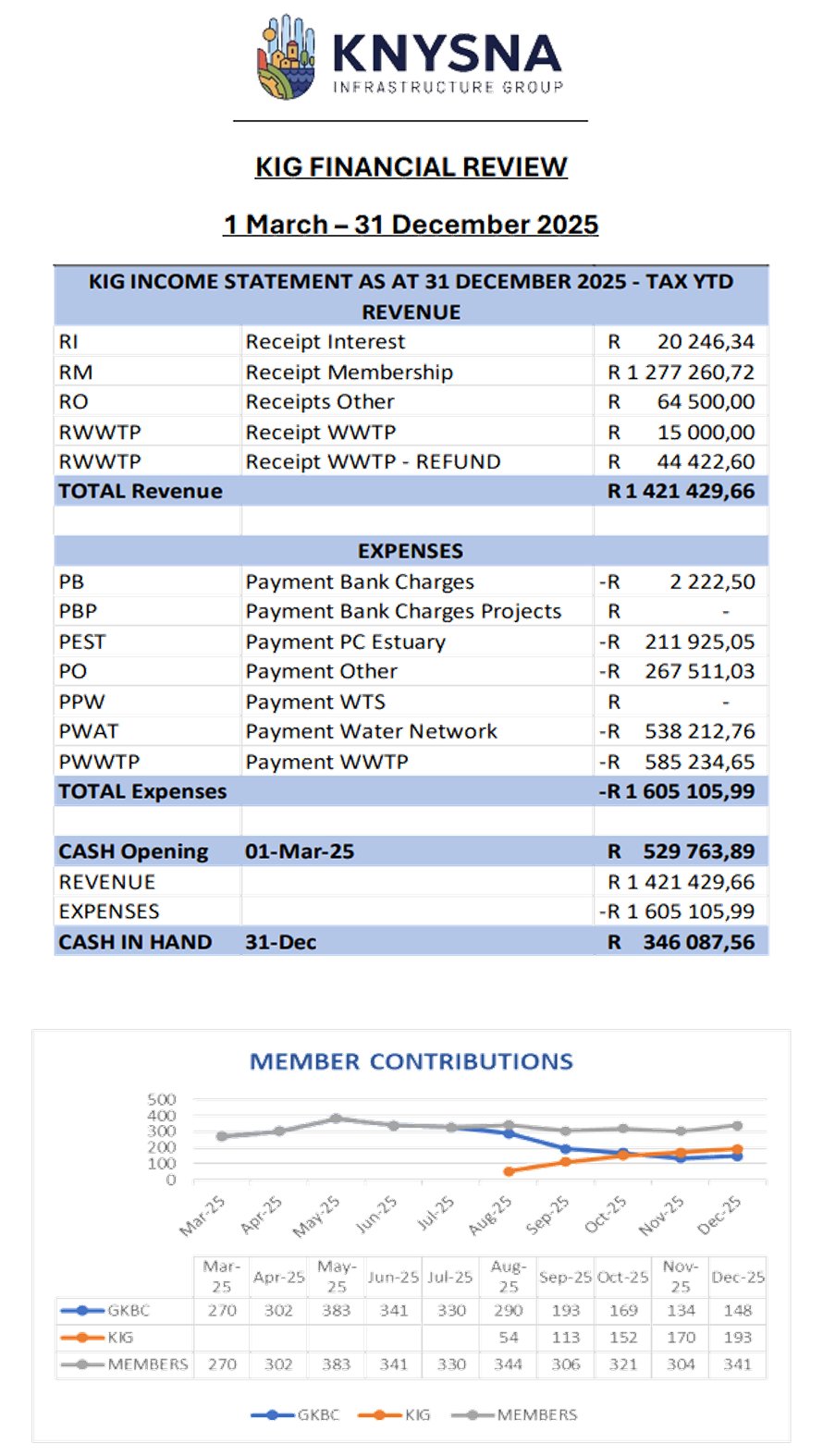
Task: Click the GKBC Aug-25 value 290
Action: pyautogui.click(x=509, y=1311)
